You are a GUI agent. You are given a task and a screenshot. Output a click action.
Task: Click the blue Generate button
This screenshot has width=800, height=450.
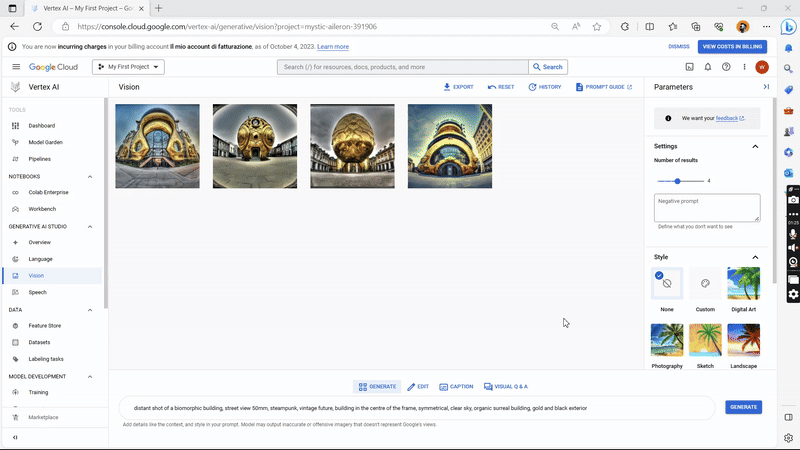pyautogui.click(x=743, y=407)
